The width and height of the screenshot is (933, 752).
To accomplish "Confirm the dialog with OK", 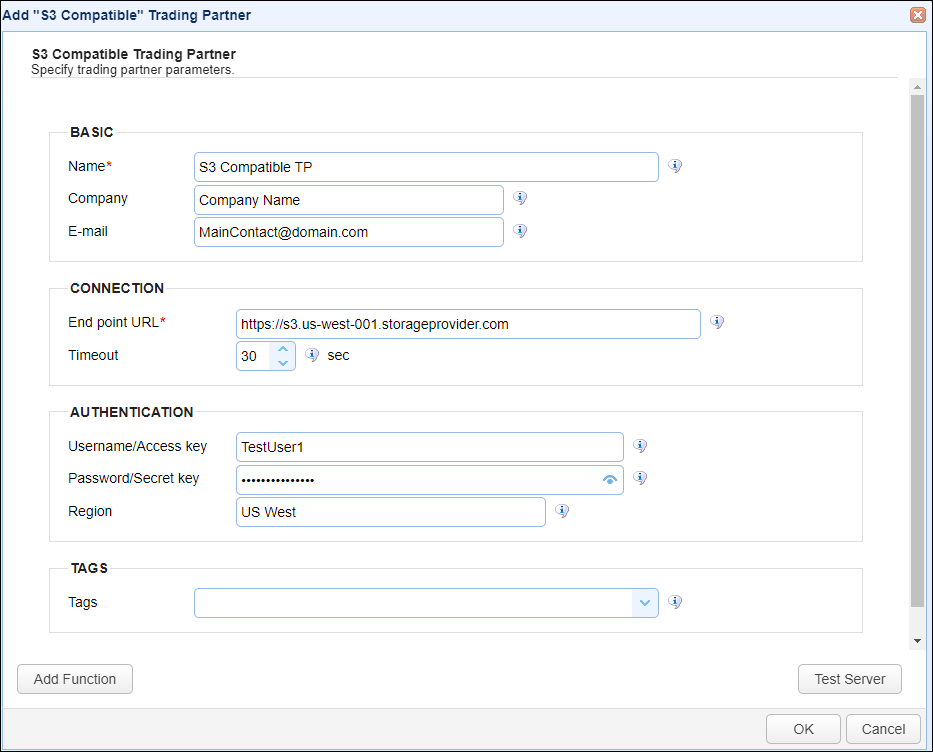I will [x=803, y=729].
